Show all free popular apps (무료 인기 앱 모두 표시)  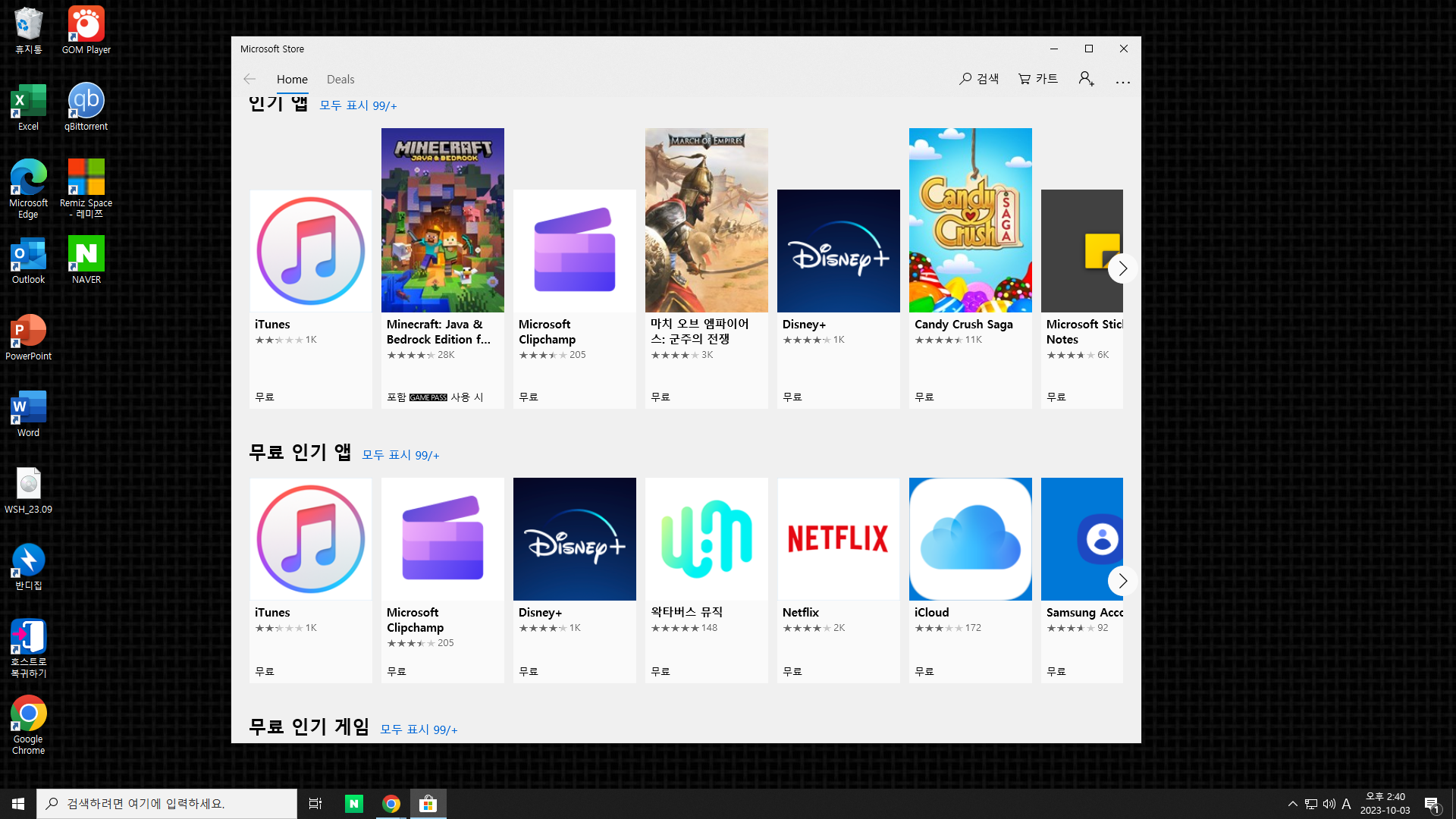(x=400, y=455)
